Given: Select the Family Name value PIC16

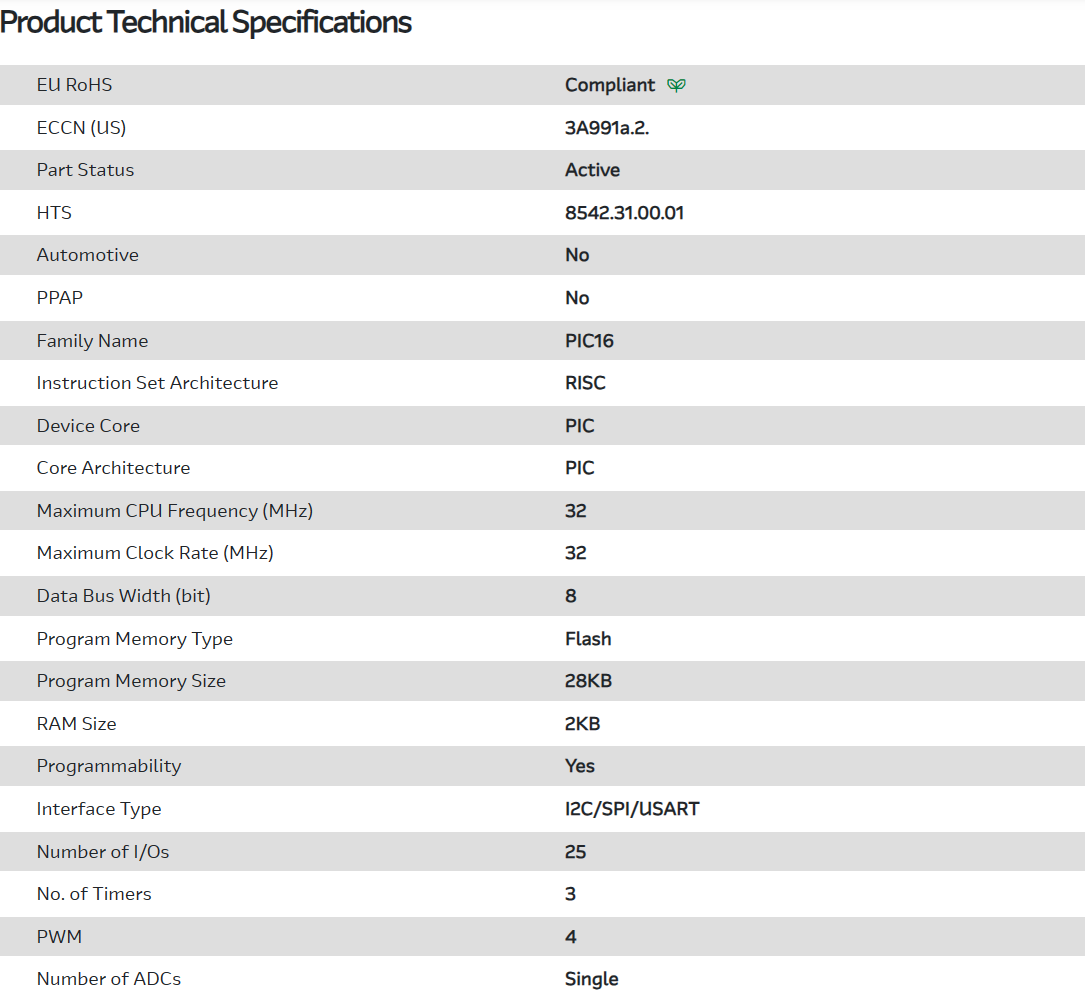Looking at the screenshot, I should pyautogui.click(x=589, y=341).
